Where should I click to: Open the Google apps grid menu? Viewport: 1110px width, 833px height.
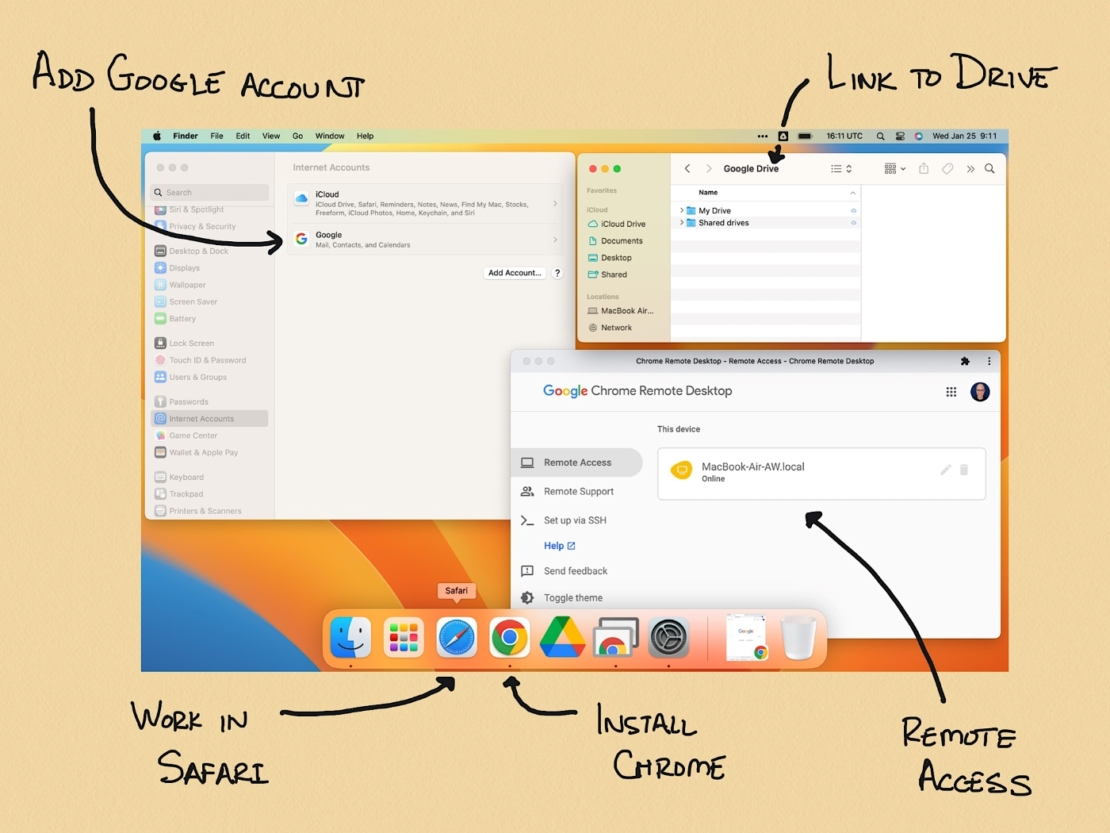(x=952, y=392)
